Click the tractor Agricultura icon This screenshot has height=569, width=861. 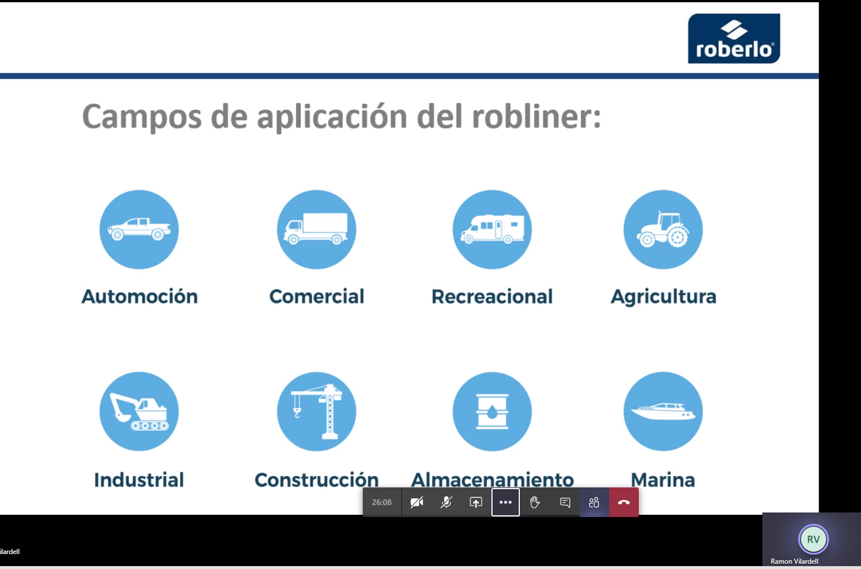point(663,229)
